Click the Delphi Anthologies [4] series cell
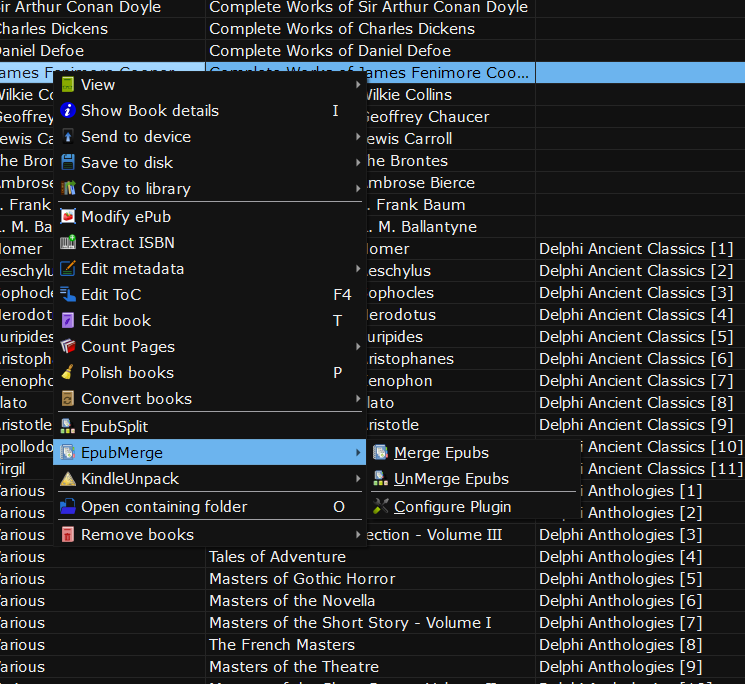 click(x=640, y=557)
